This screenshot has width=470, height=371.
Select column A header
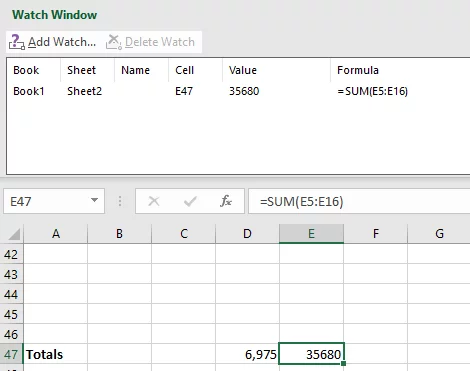(56, 234)
